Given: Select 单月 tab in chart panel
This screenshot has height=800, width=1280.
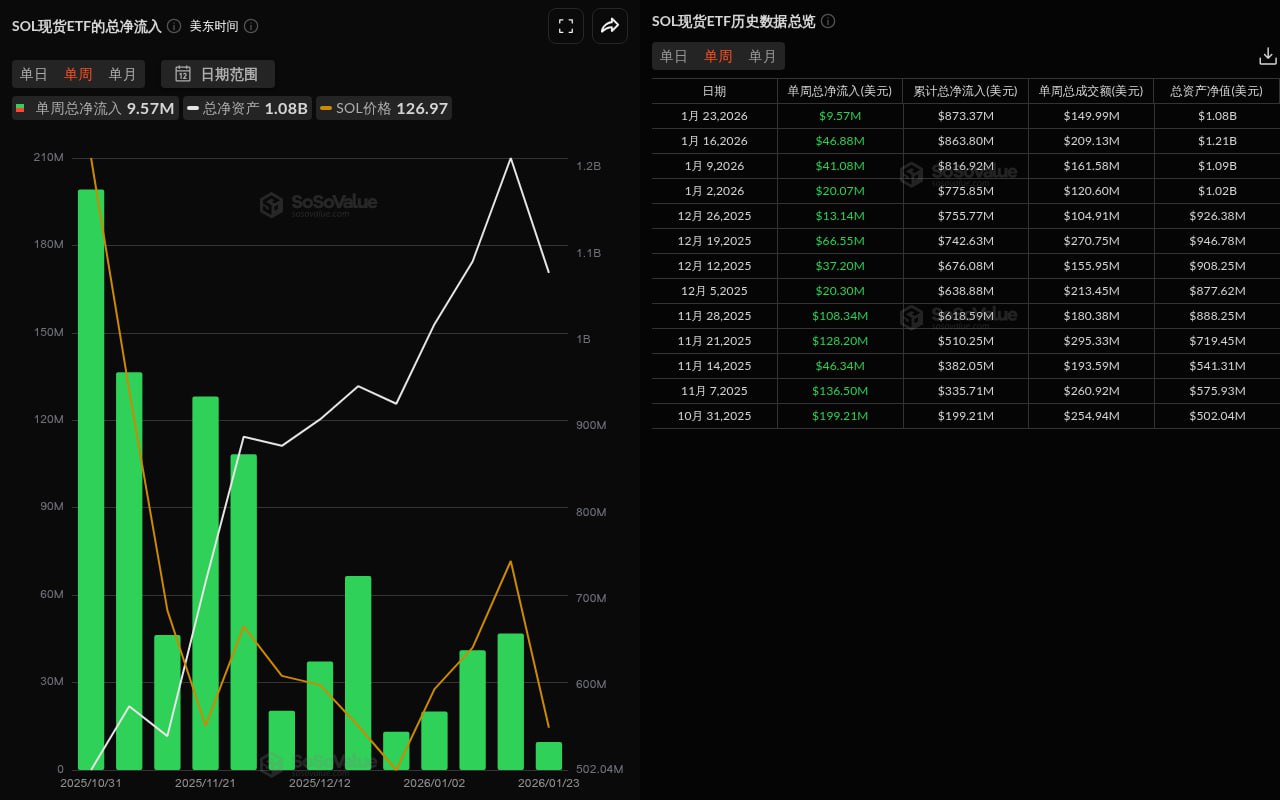Looking at the screenshot, I should click(x=122, y=74).
